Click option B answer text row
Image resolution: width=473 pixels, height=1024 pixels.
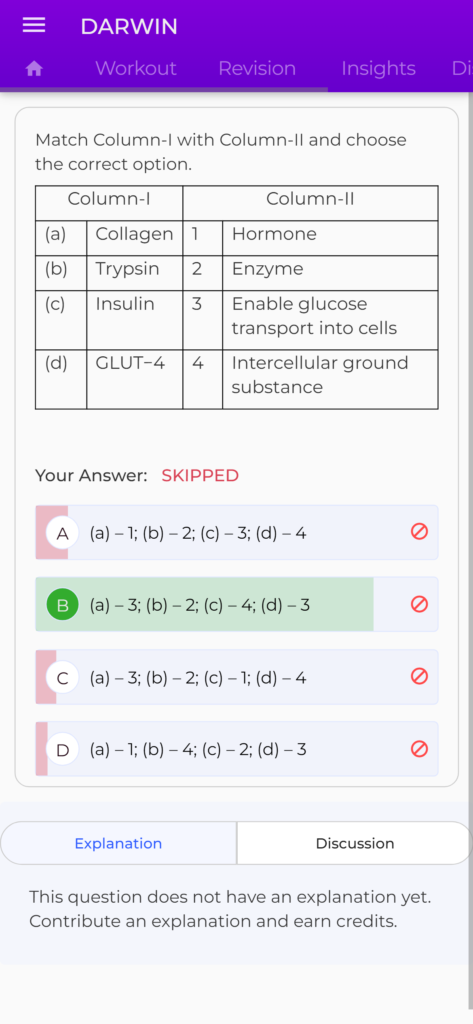236,604
